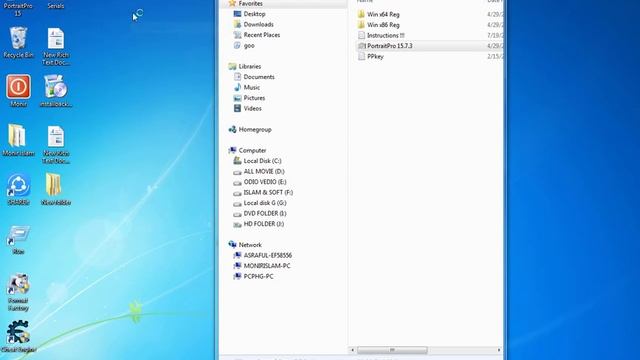Select the Win x64 Reg folder
The height and width of the screenshot is (360, 640).
378,14
